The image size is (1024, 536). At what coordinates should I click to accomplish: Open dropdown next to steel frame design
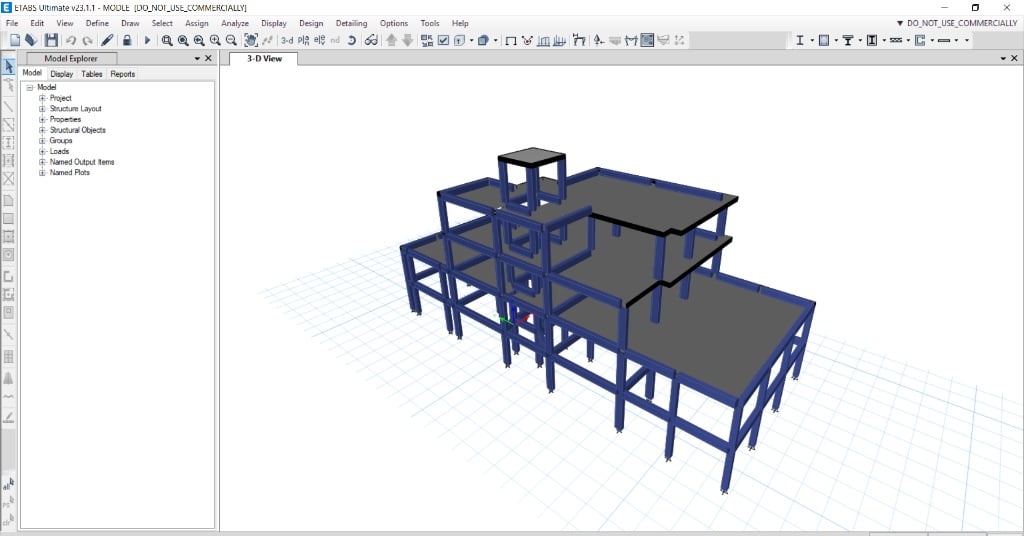812,40
